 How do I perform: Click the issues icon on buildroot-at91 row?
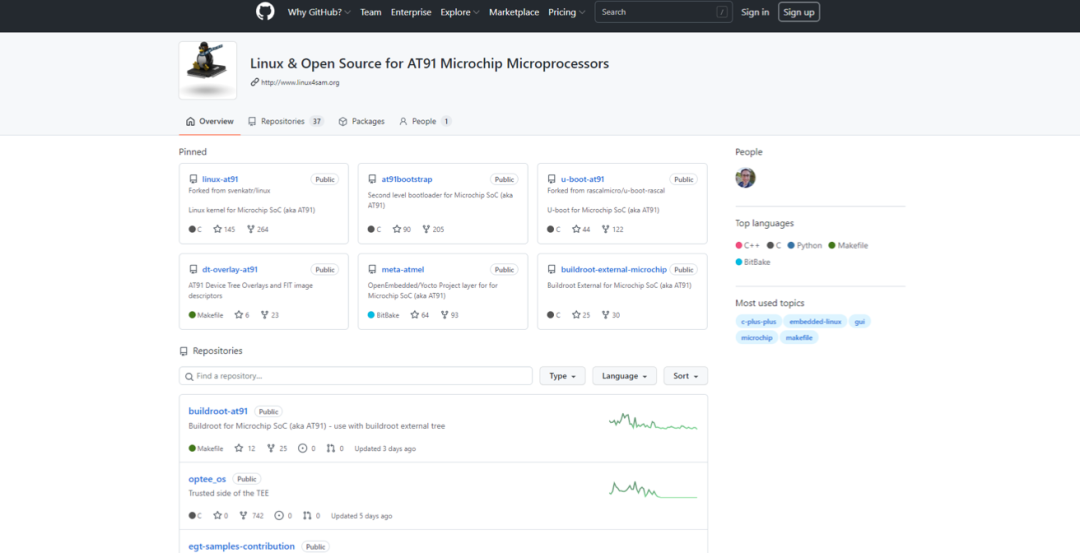click(303, 449)
